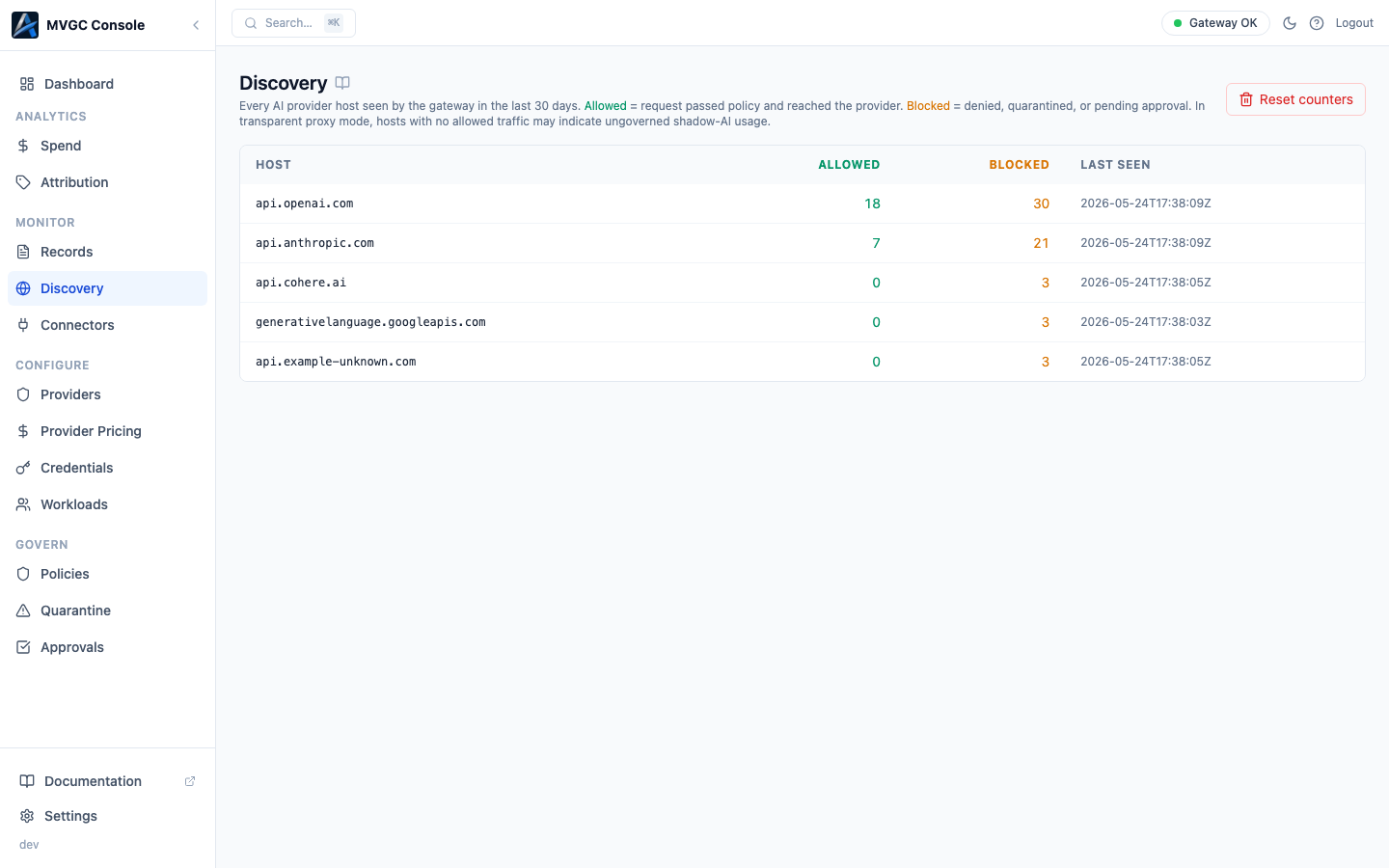This screenshot has height=868, width=1389.
Task: Click blocked count 21 for anthropic
Action: pyautogui.click(x=1041, y=243)
